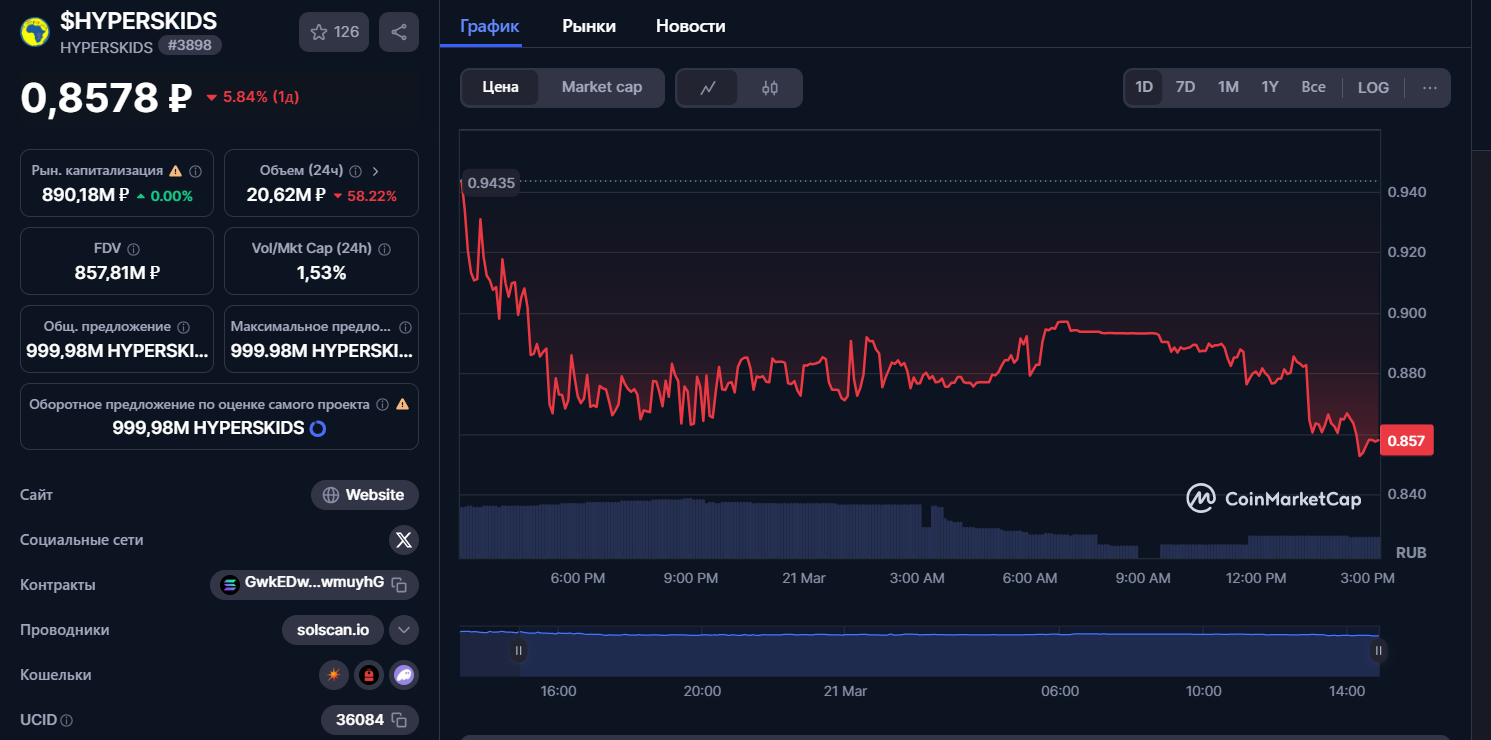This screenshot has height=740, width=1491.
Task: Click the circulating supply progress ring
Action: (318, 428)
